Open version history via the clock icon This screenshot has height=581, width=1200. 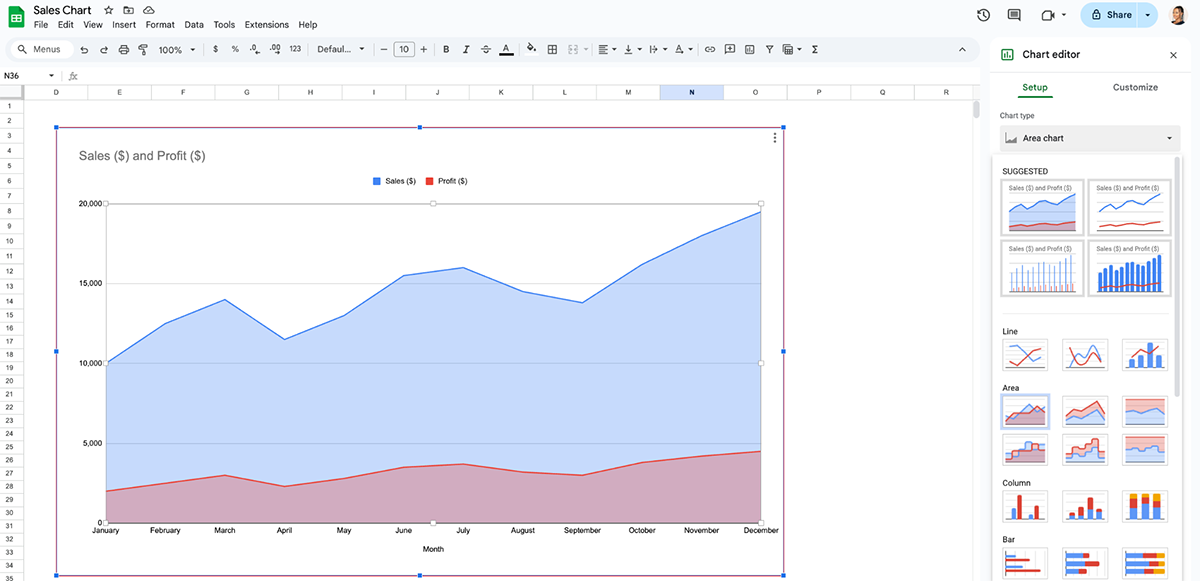point(982,15)
